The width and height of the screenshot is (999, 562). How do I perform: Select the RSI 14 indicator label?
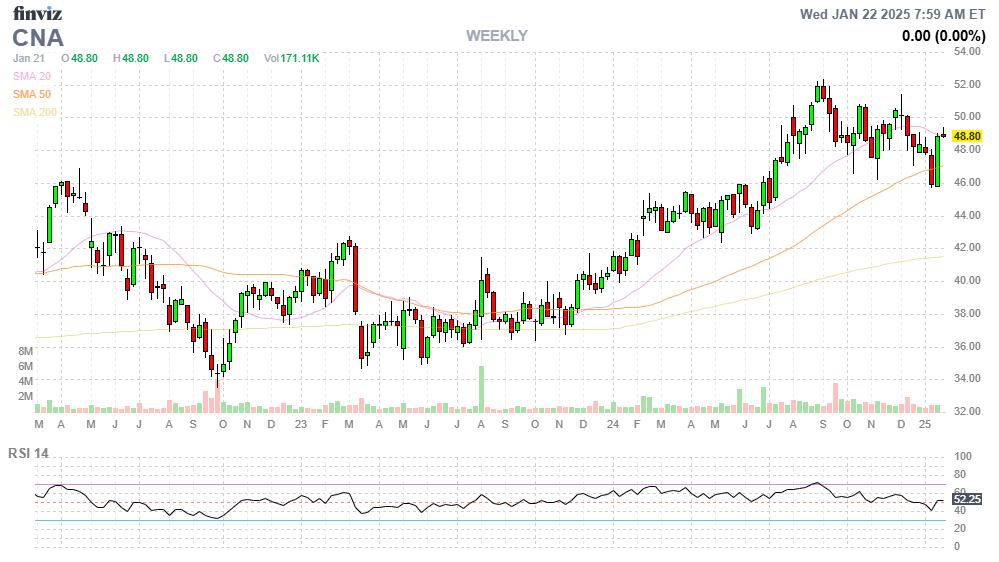click(x=29, y=453)
